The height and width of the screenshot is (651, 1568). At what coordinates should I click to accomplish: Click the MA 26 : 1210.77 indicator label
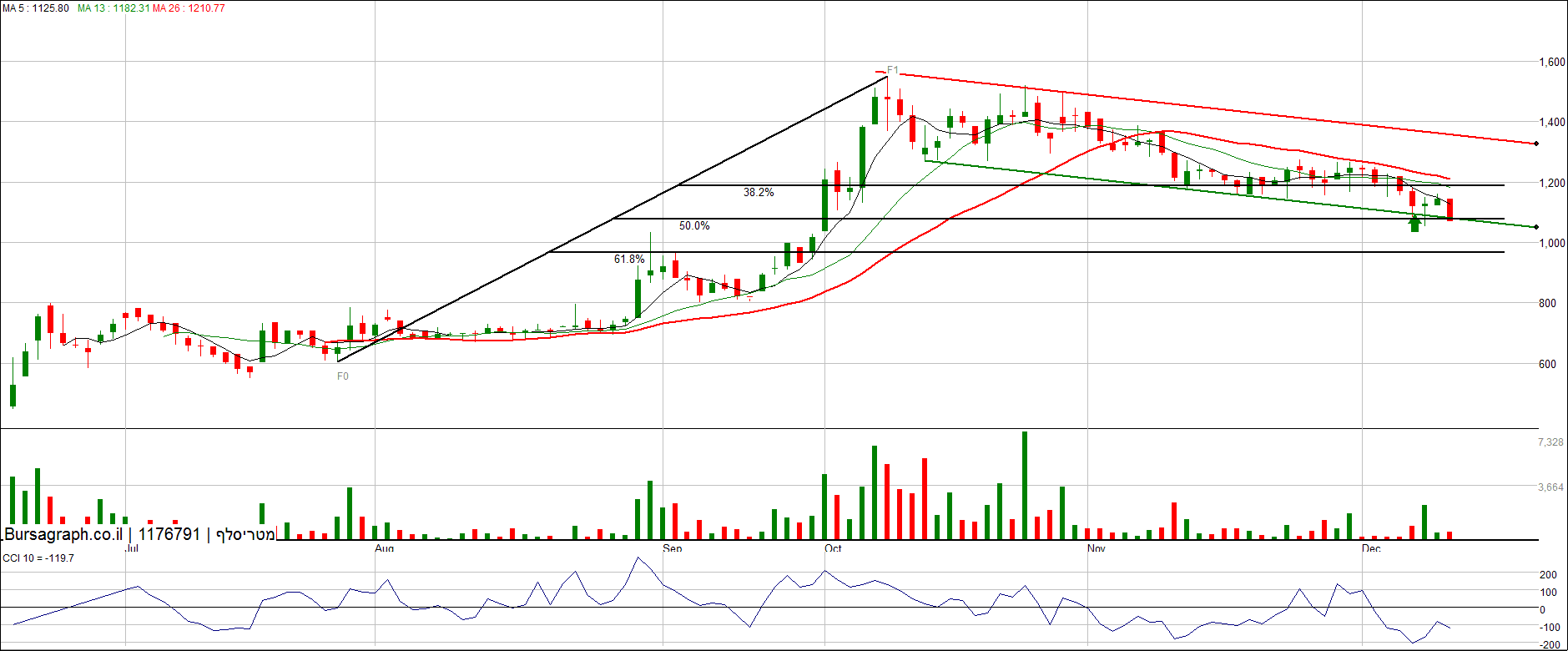point(189,8)
